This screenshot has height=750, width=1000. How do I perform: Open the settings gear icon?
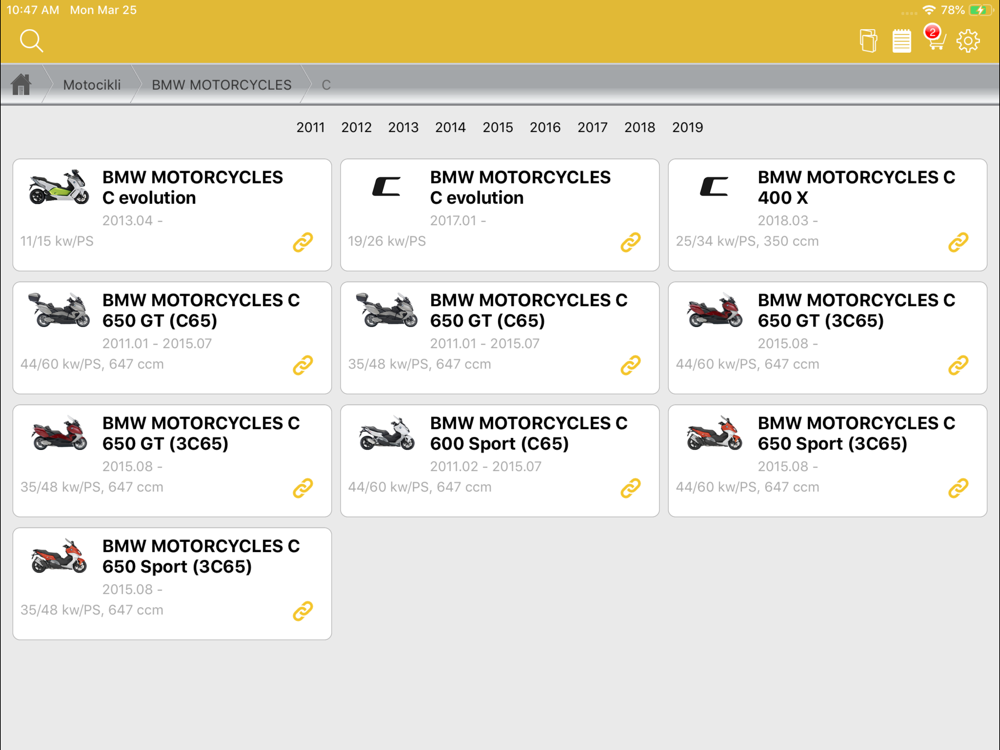[x=968, y=41]
